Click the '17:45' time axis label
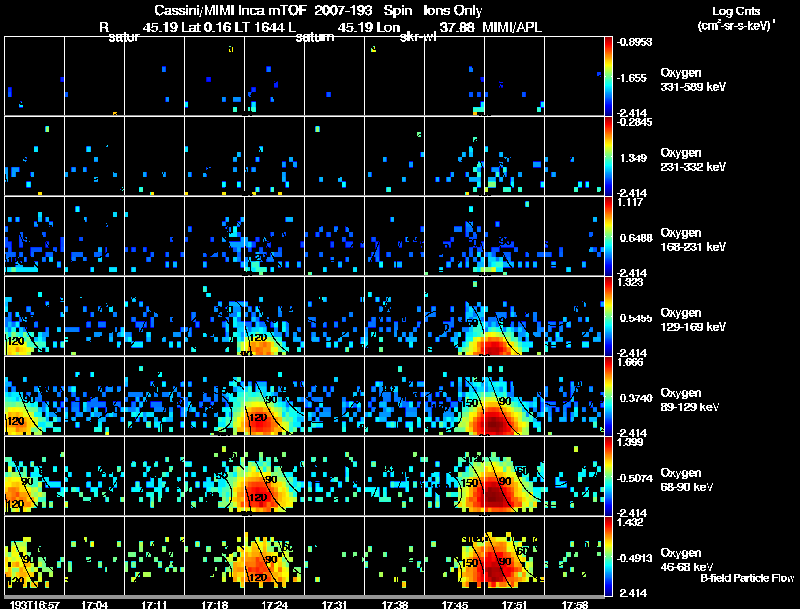The image size is (800, 609). point(455,605)
